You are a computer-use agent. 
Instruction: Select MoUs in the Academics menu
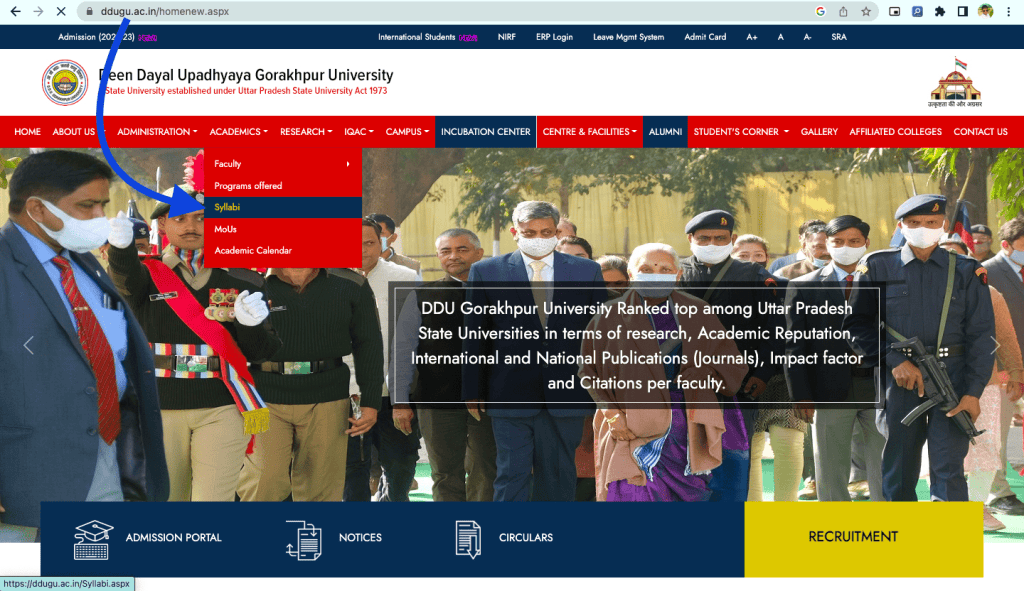point(283,229)
